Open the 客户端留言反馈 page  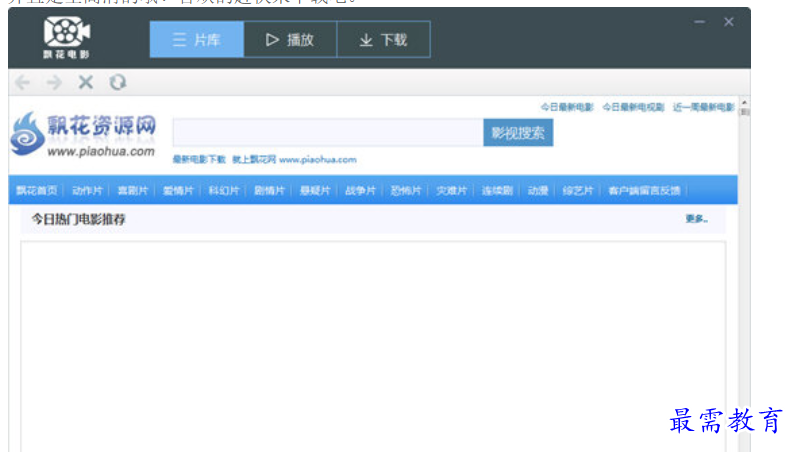pos(644,190)
